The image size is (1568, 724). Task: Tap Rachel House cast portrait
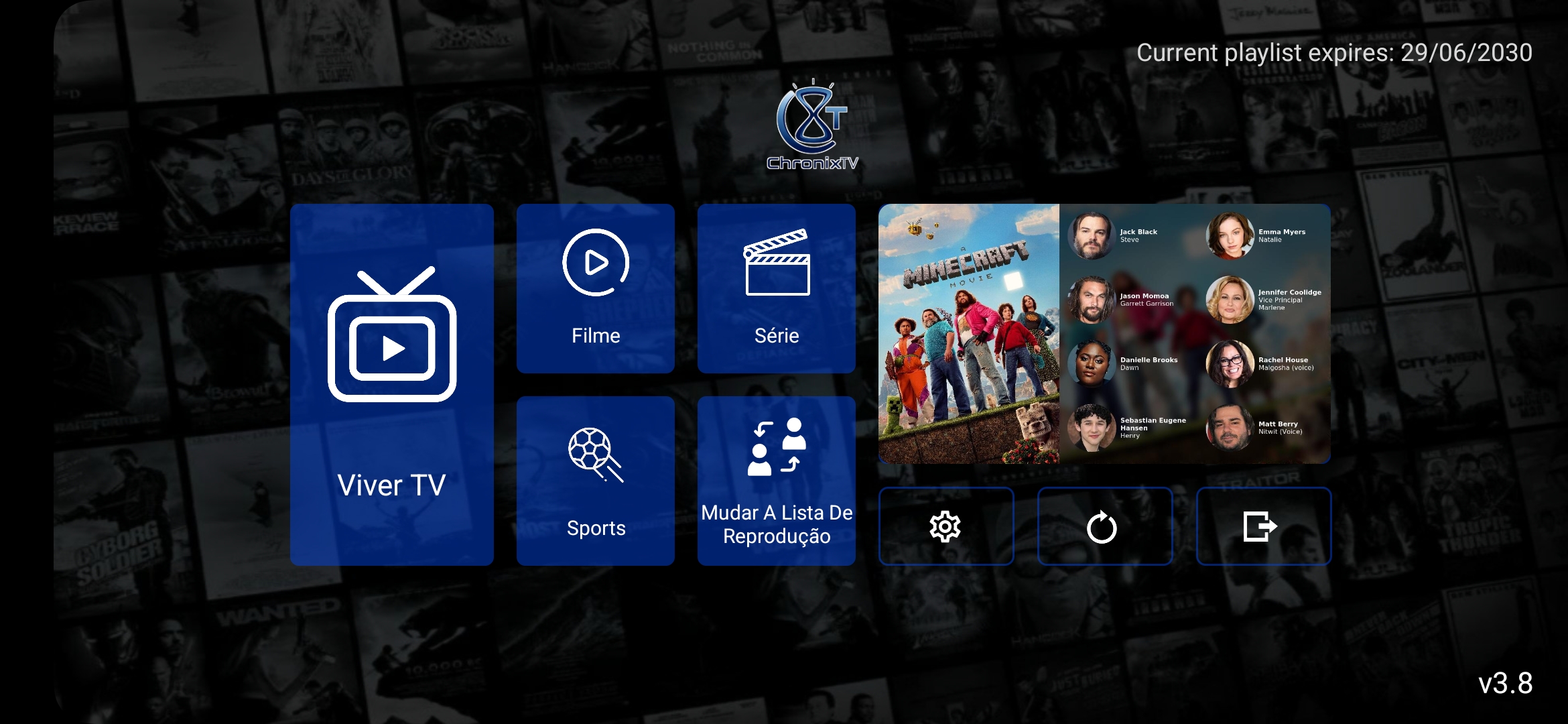pos(1230,363)
